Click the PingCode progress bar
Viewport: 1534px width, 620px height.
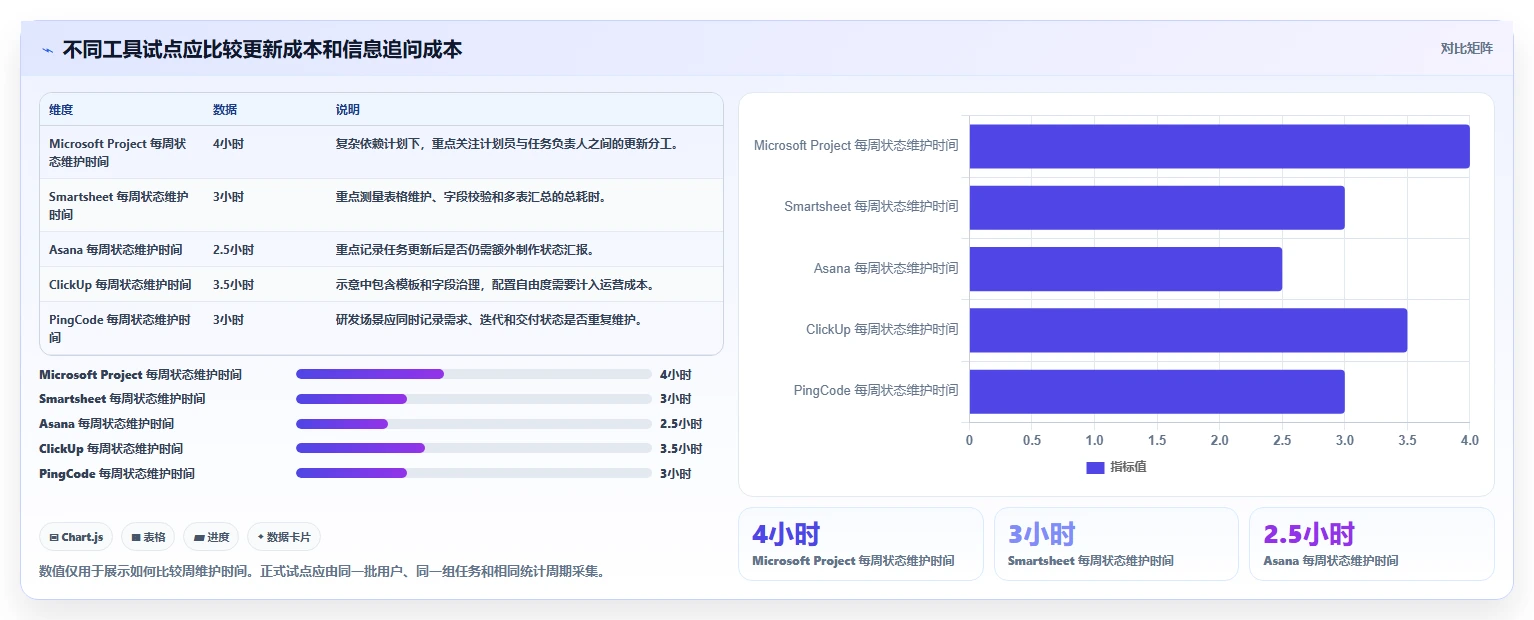(x=474, y=473)
